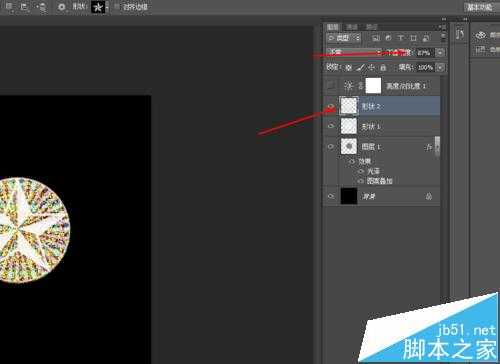The height and width of the screenshot is (364, 500).
Task: Open the layer filter type dropdown
Action: (343, 38)
